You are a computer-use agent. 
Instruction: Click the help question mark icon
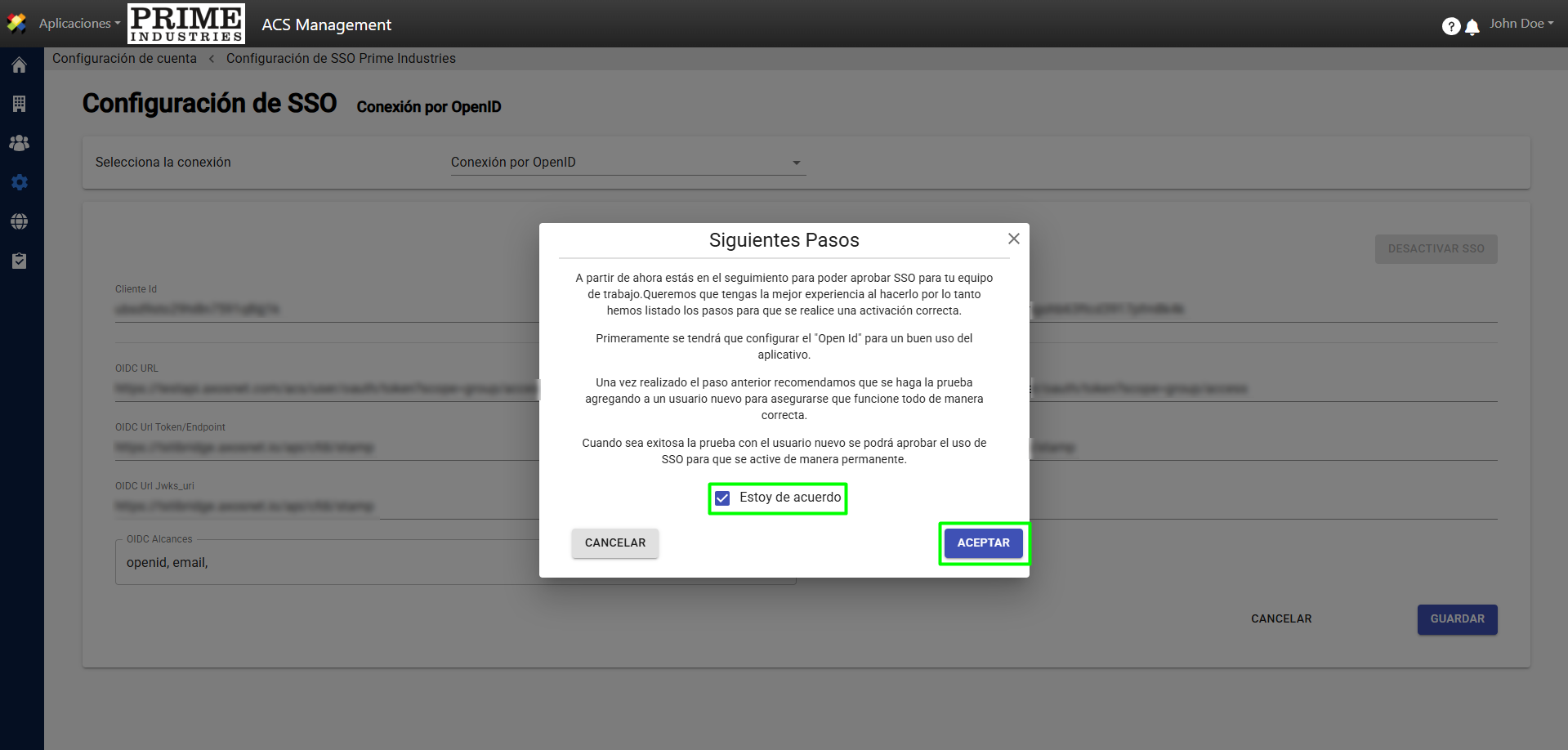tap(1450, 26)
